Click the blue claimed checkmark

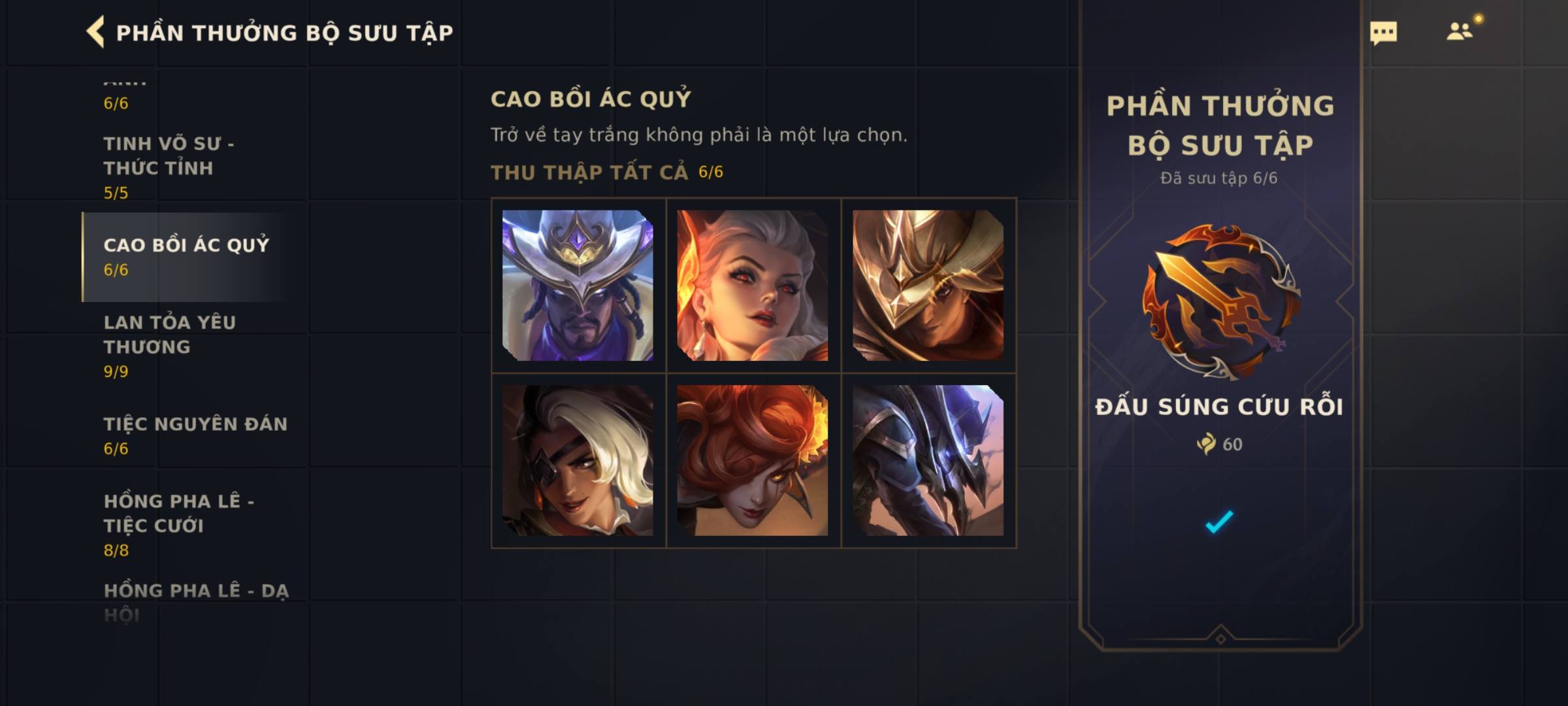coord(1219,522)
